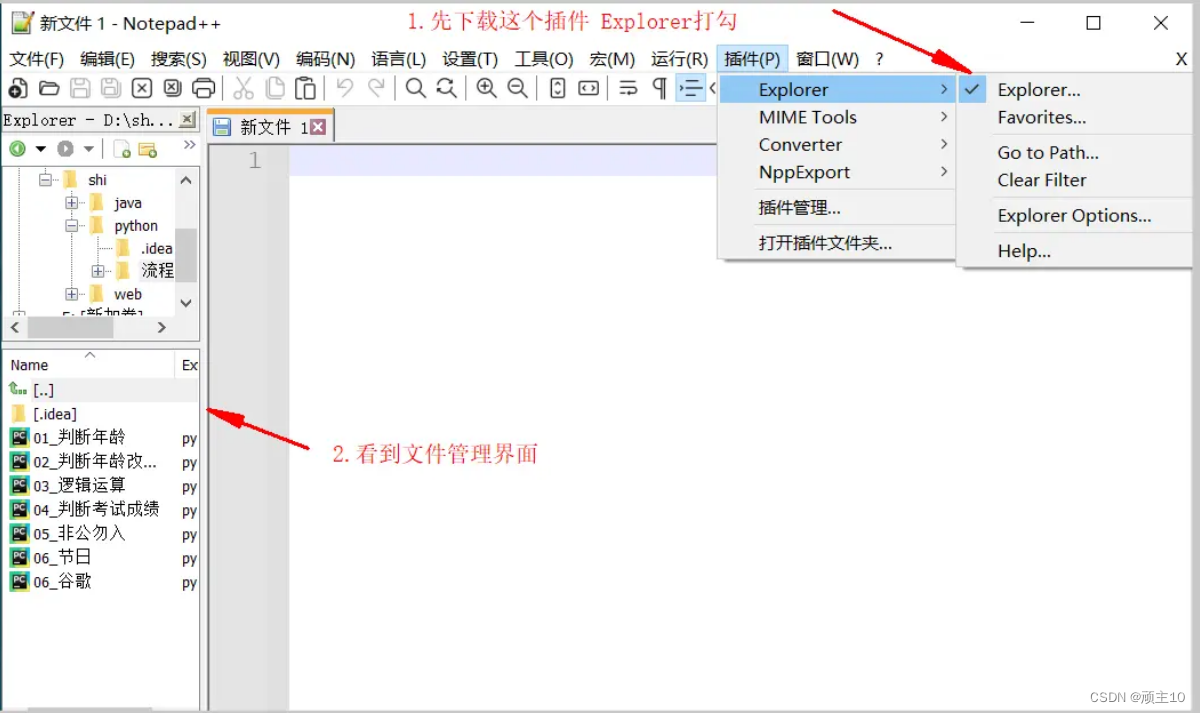The width and height of the screenshot is (1200, 713).
Task: Click the Save All toolbar icon
Action: point(111,88)
